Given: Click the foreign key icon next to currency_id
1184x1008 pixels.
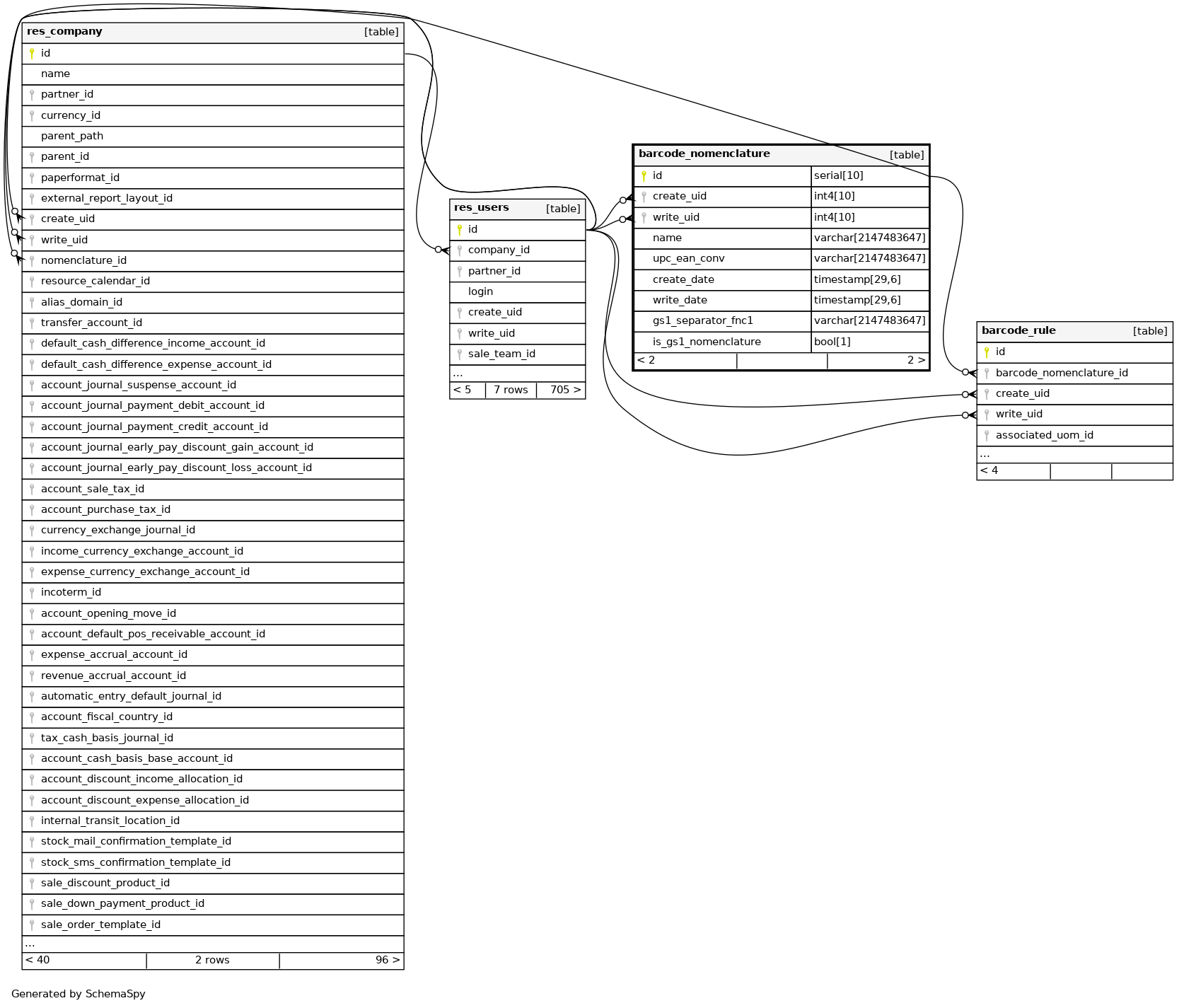Looking at the screenshot, I should tap(32, 115).
